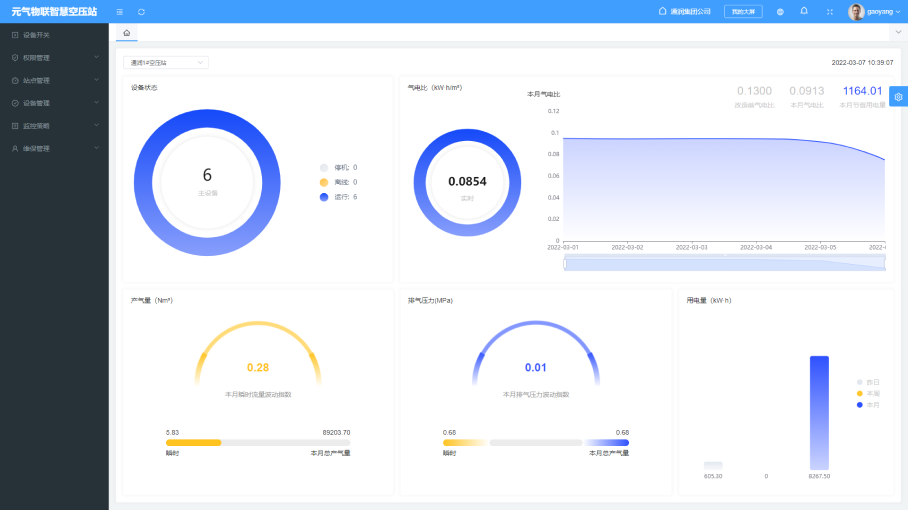
Task: Click the company building icon in header
Action: [x=662, y=11]
